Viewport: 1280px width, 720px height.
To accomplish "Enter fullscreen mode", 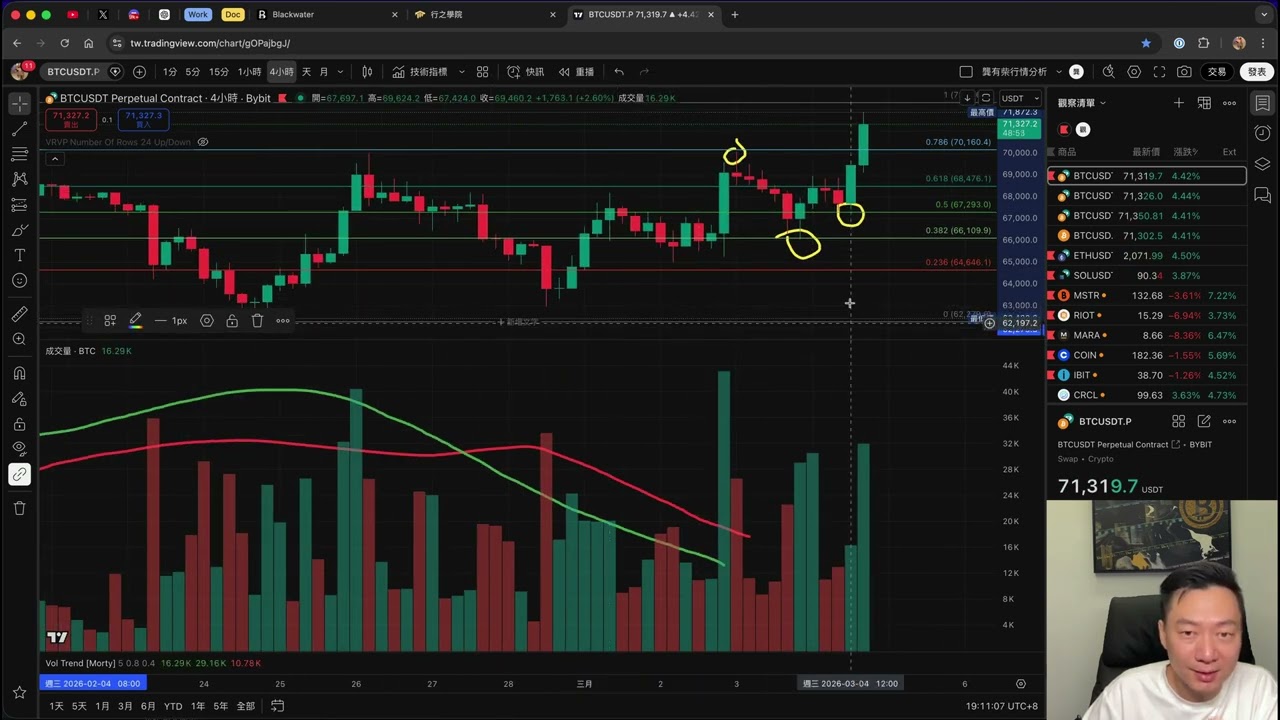I will [1159, 72].
